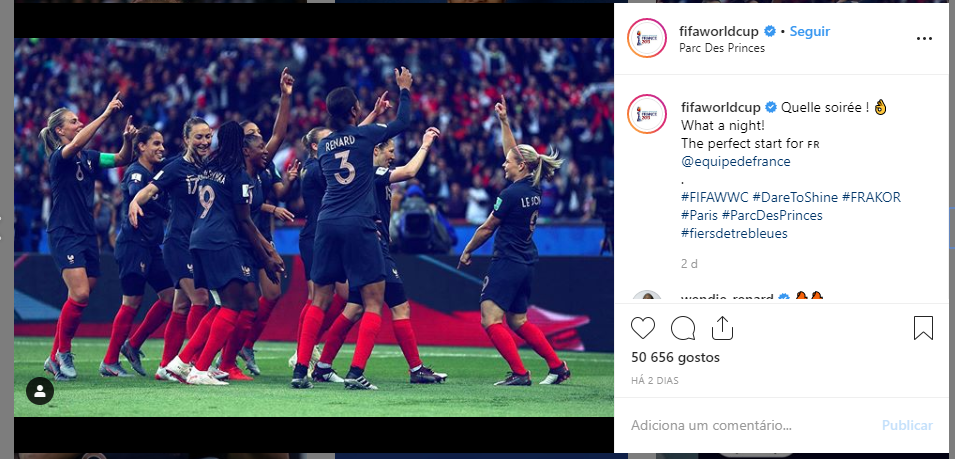The width and height of the screenshot is (955, 459).
Task: Open the #fiersdetrebleues hashtag
Action: click(735, 233)
